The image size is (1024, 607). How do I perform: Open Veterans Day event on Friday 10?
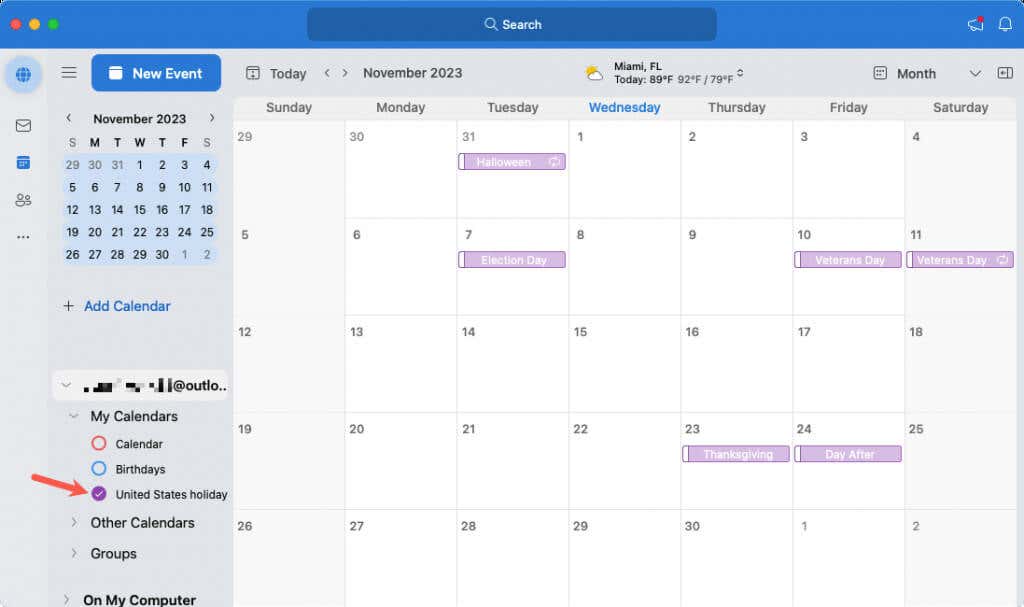[848, 259]
